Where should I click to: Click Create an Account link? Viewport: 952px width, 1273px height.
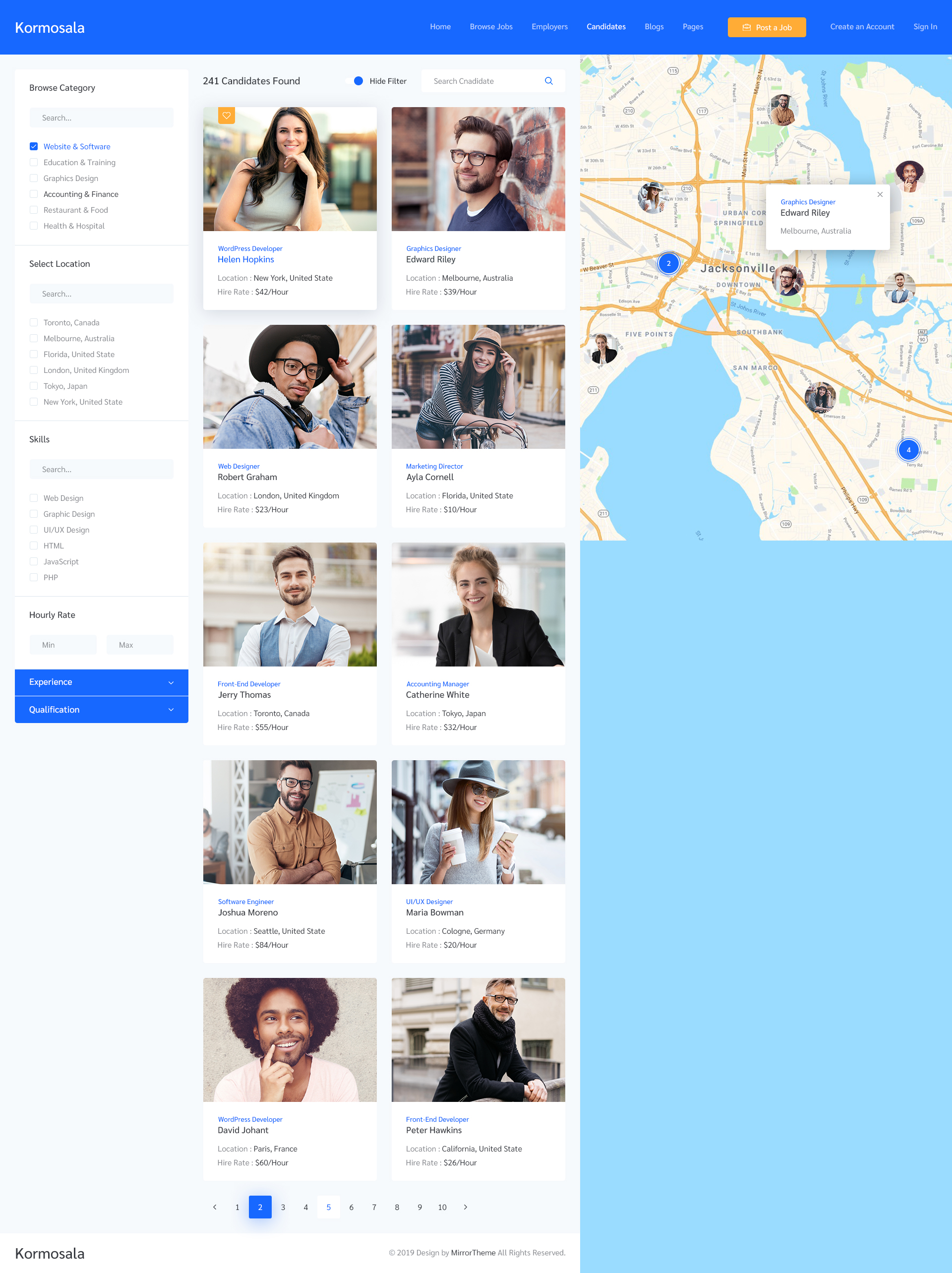pos(862,27)
